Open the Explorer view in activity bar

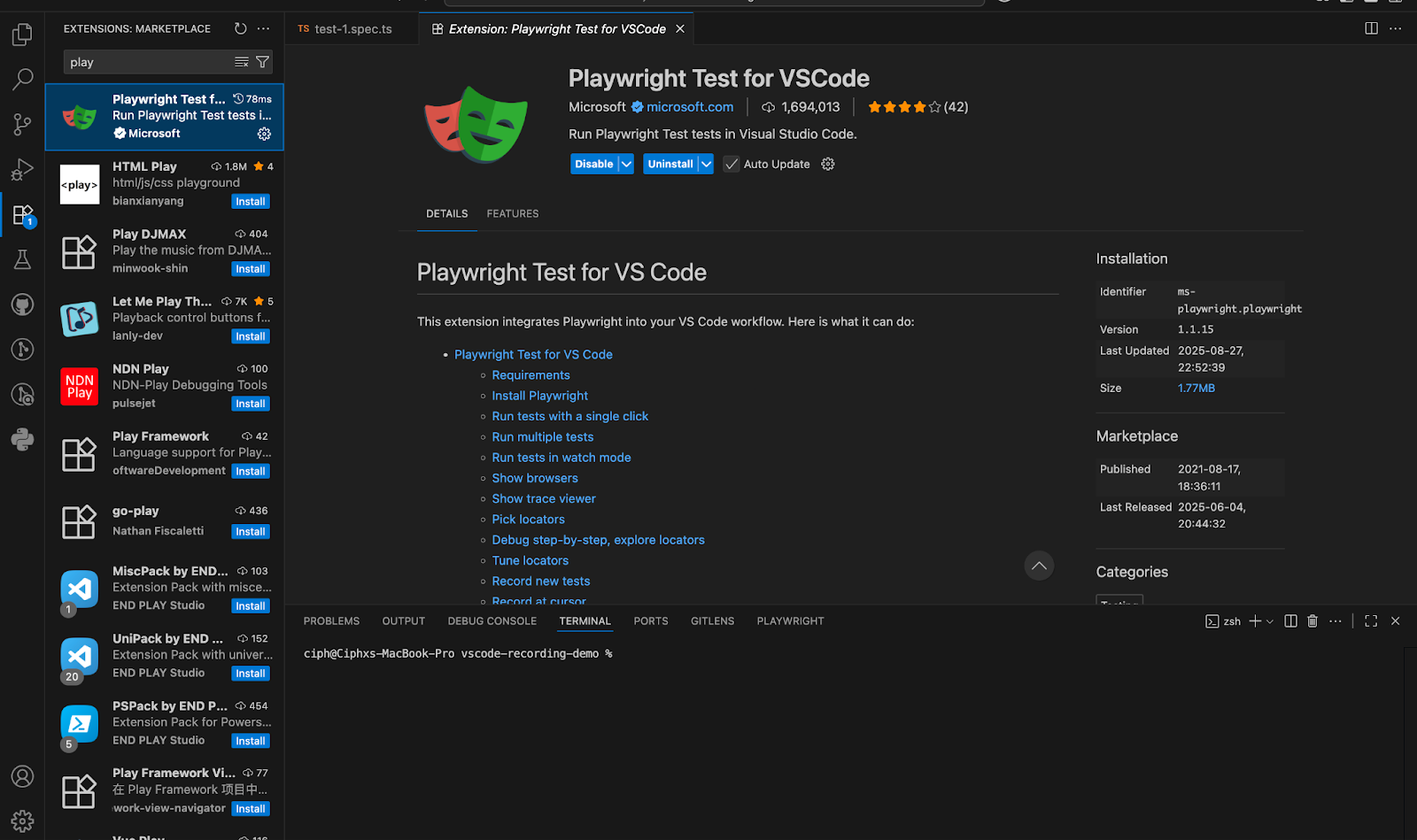22,35
